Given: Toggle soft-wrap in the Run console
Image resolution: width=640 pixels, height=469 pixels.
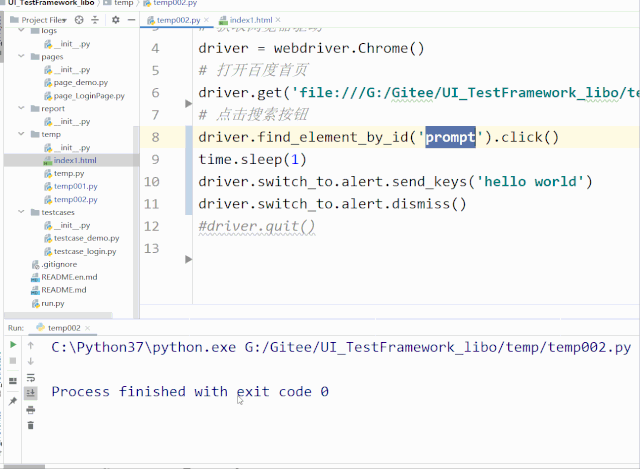Looking at the screenshot, I should click(31, 377).
